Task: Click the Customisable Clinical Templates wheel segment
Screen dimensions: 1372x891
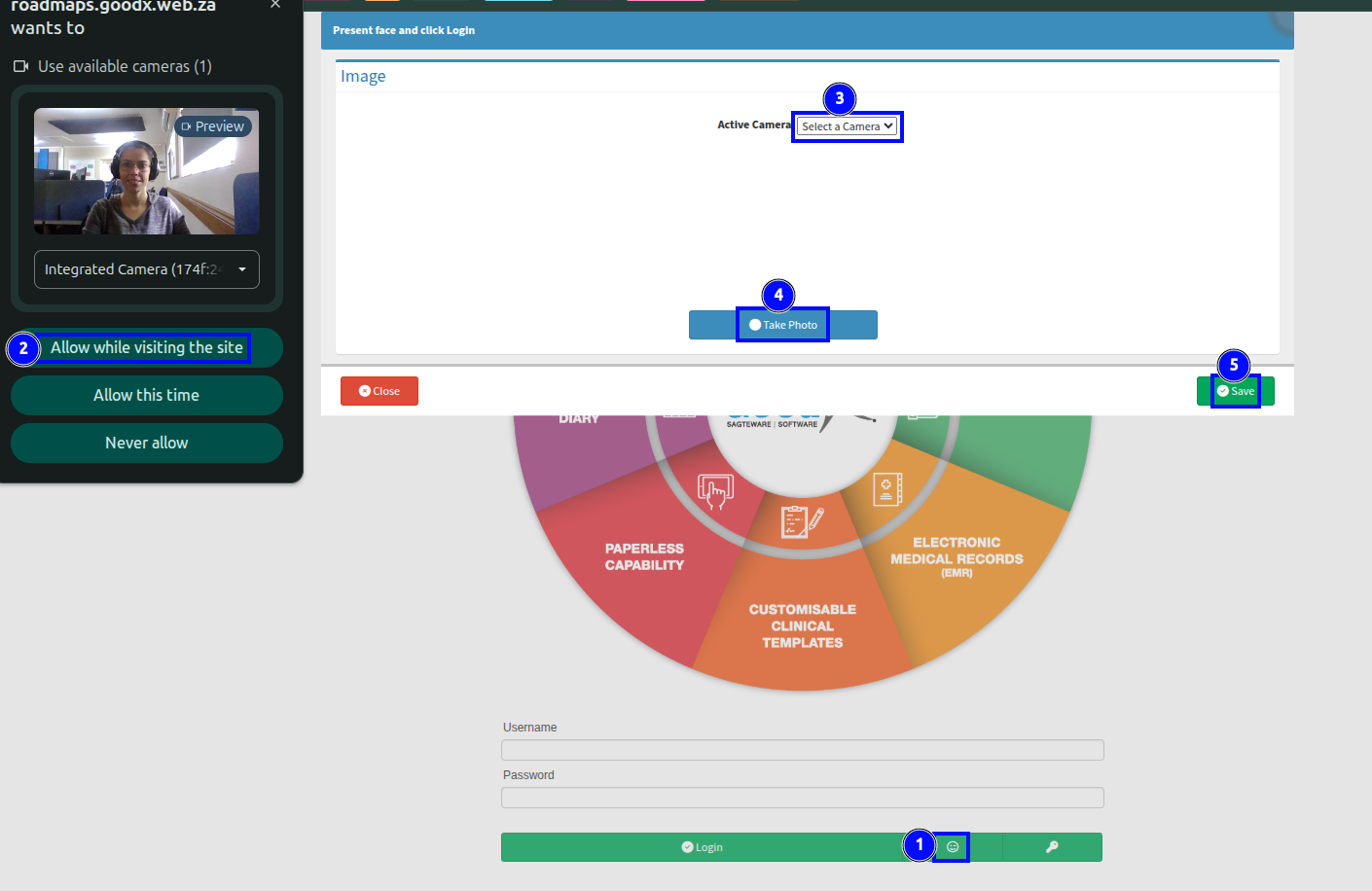Action: [x=803, y=626]
